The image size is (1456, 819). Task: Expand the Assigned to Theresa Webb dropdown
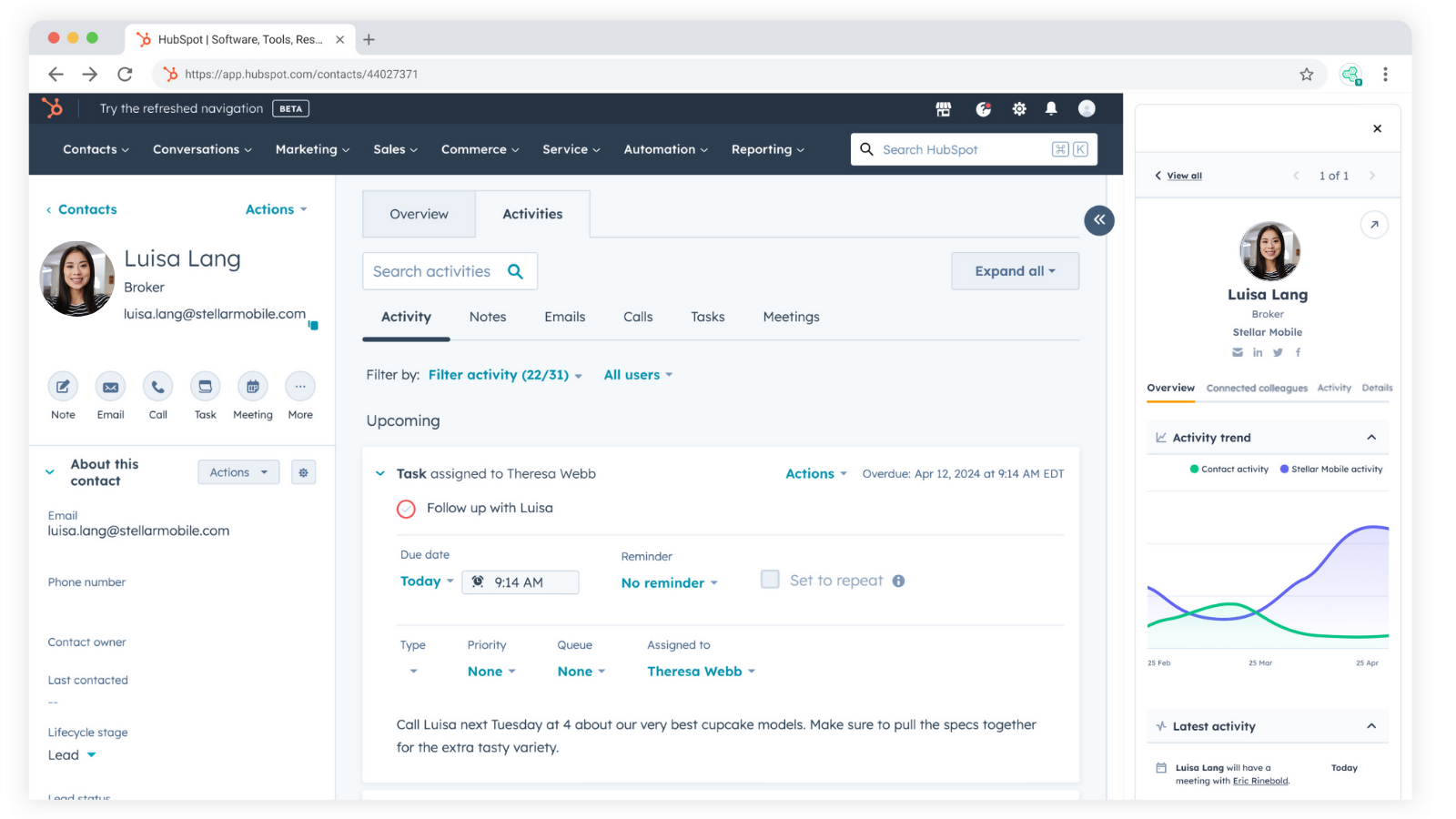701,672
